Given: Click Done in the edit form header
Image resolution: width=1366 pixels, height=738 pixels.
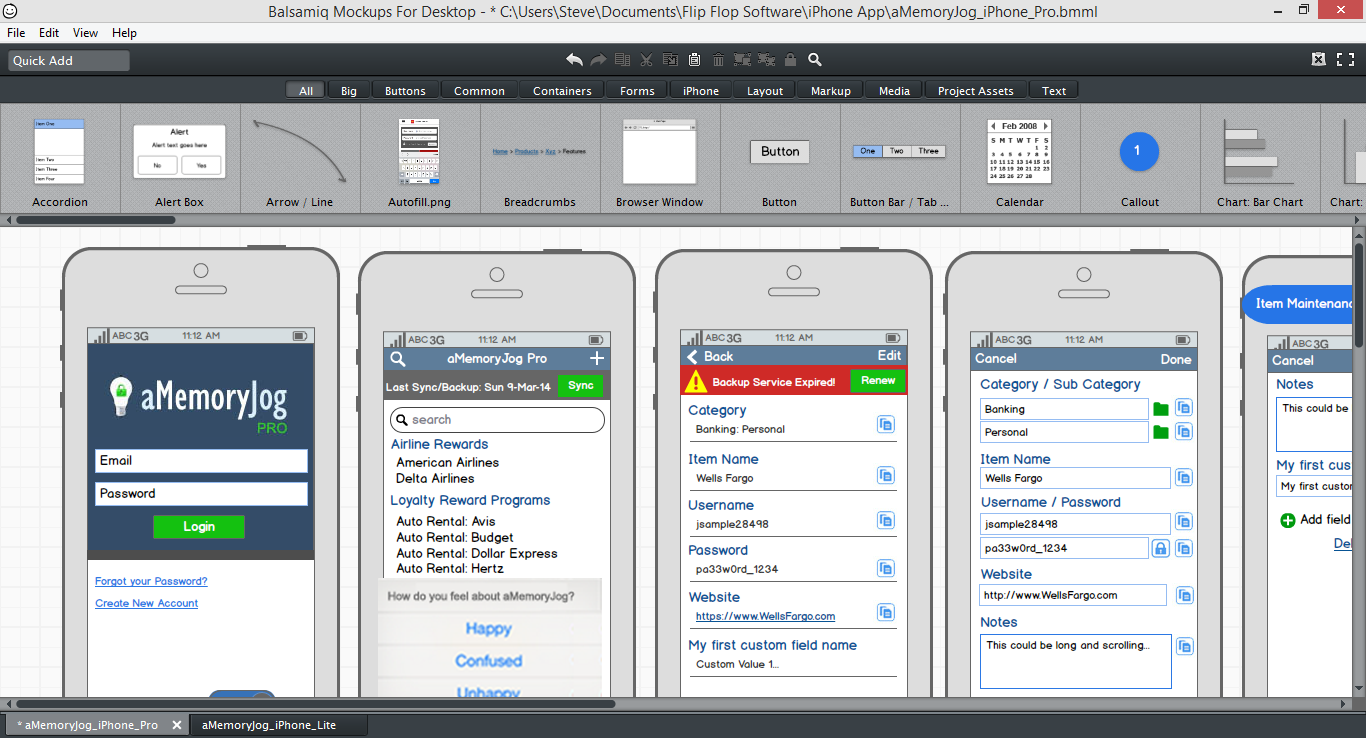Looking at the screenshot, I should 1176,359.
